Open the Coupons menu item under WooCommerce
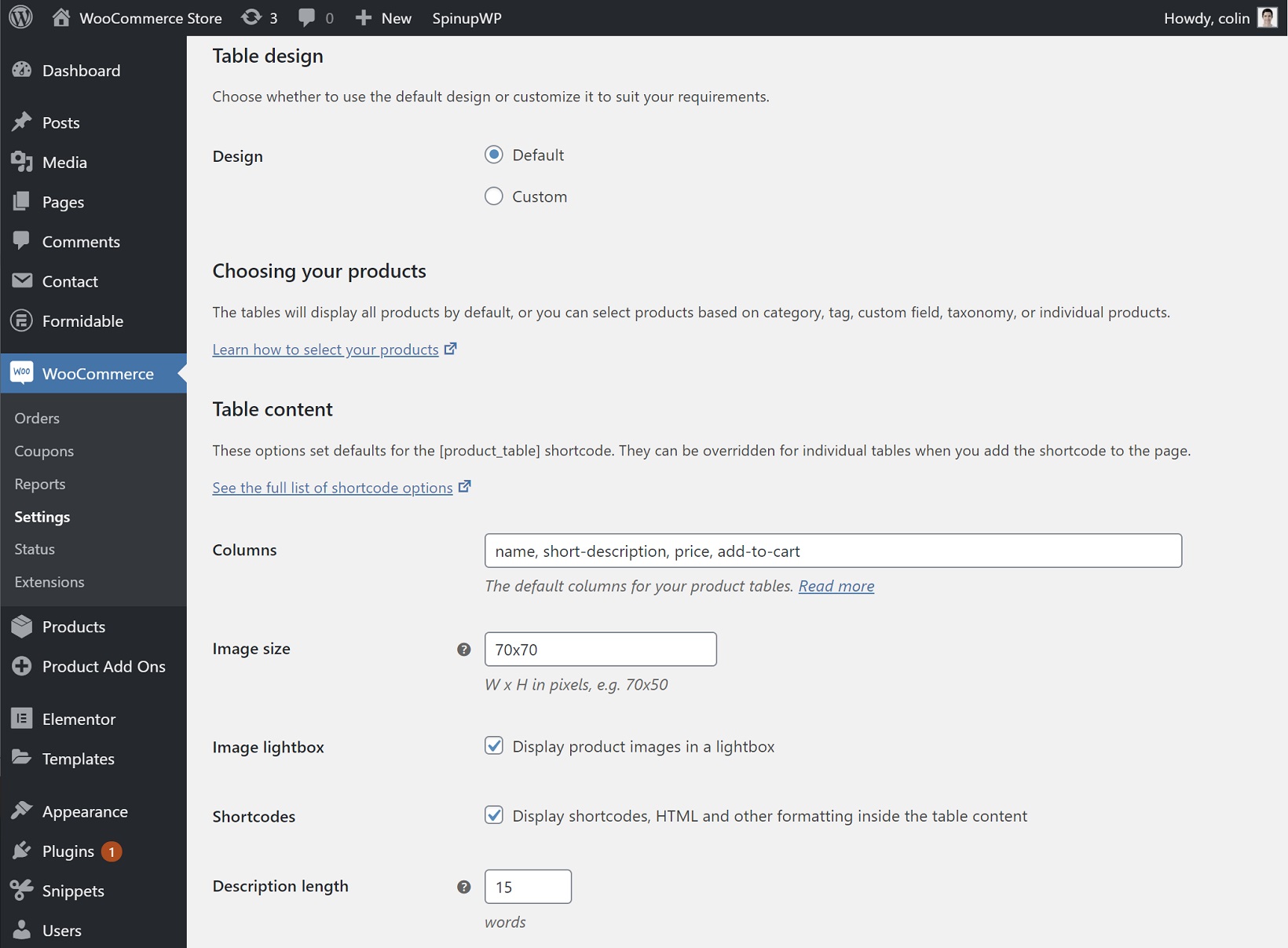 pyautogui.click(x=43, y=451)
